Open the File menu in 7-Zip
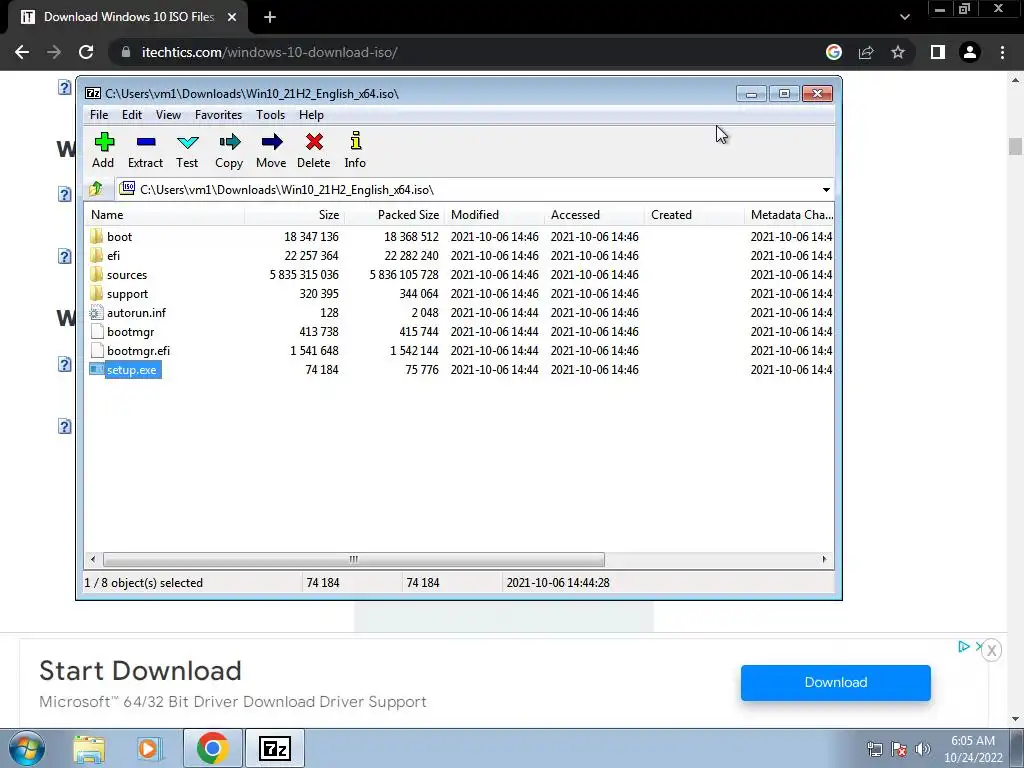The image size is (1024, 768). (99, 115)
